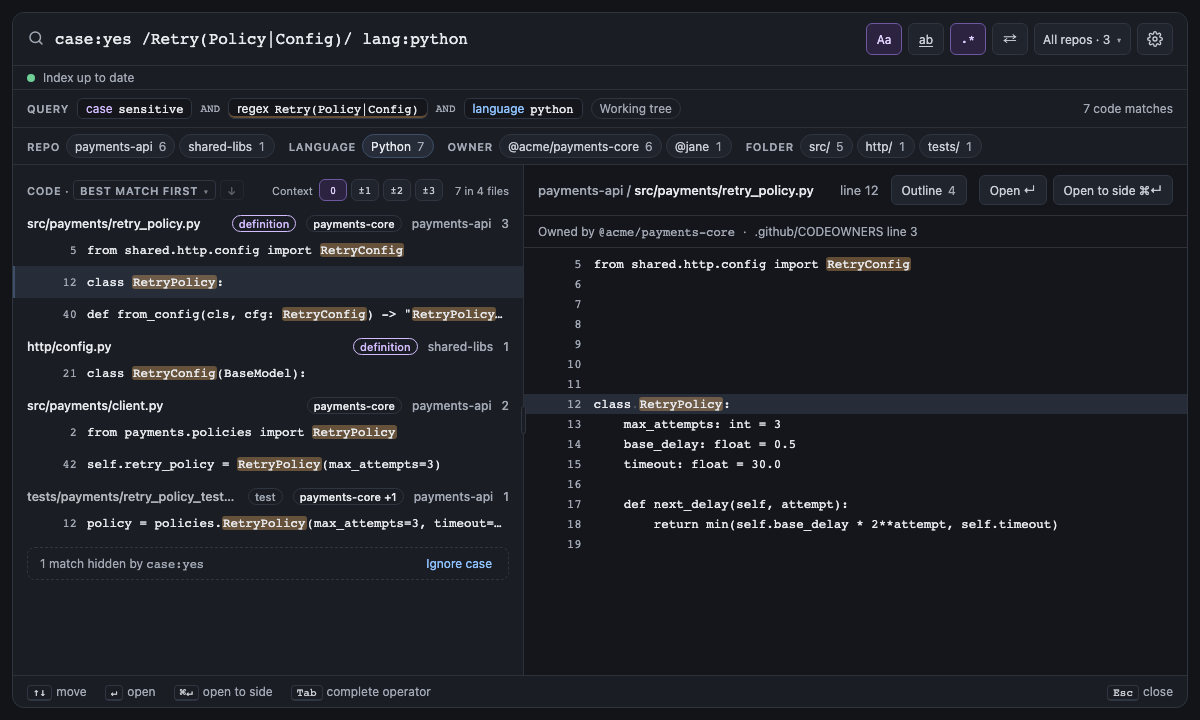This screenshot has width=1200, height=720.
Task: Click definition badge on retry_policy.py
Action: click(265, 224)
